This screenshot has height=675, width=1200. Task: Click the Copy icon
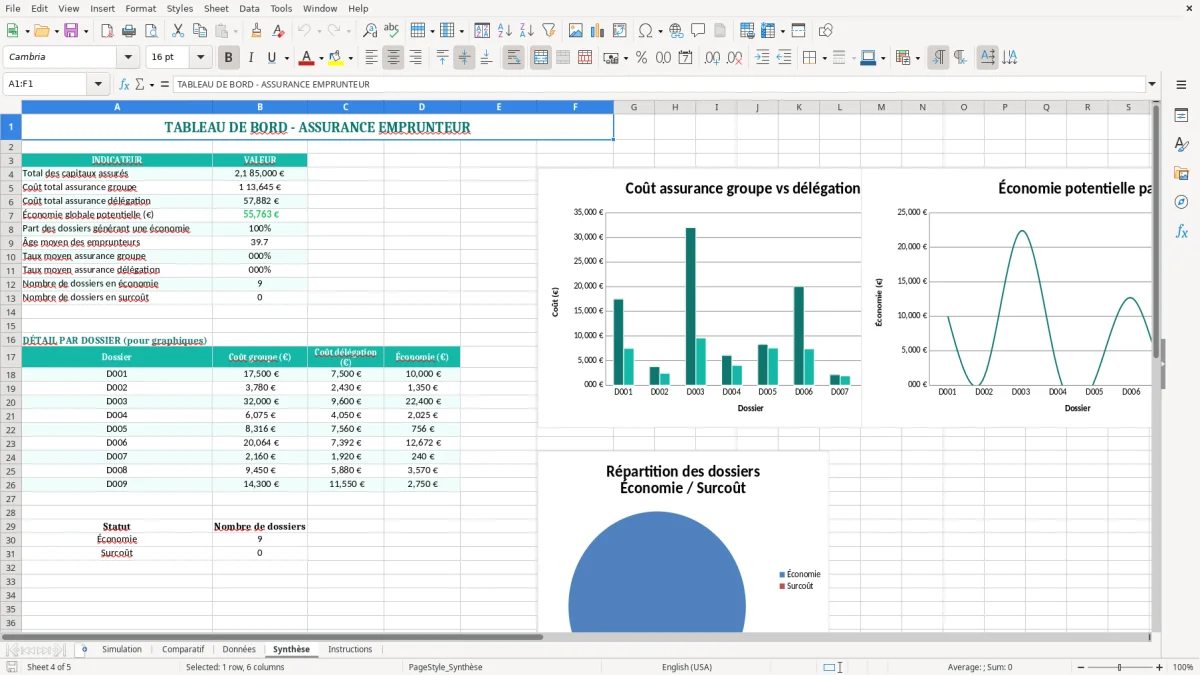pos(199,31)
